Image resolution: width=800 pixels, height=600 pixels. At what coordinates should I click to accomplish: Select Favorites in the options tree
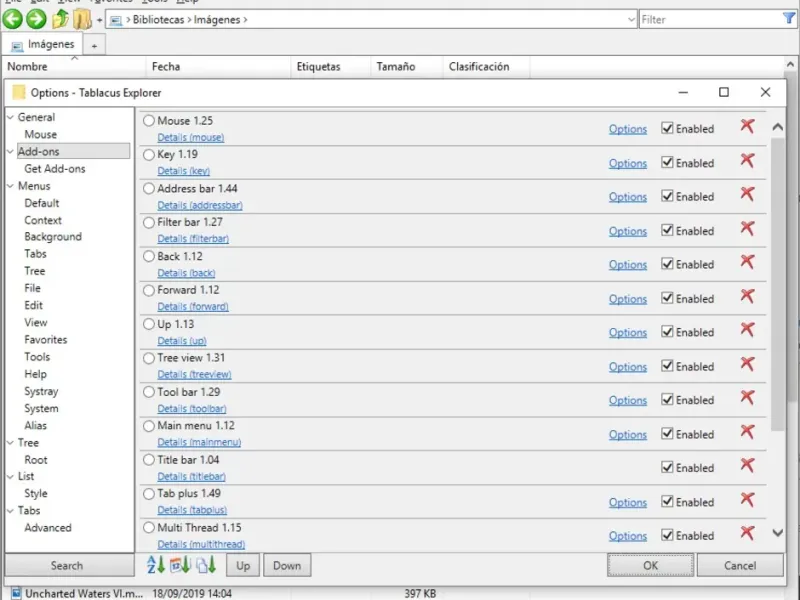(x=45, y=340)
